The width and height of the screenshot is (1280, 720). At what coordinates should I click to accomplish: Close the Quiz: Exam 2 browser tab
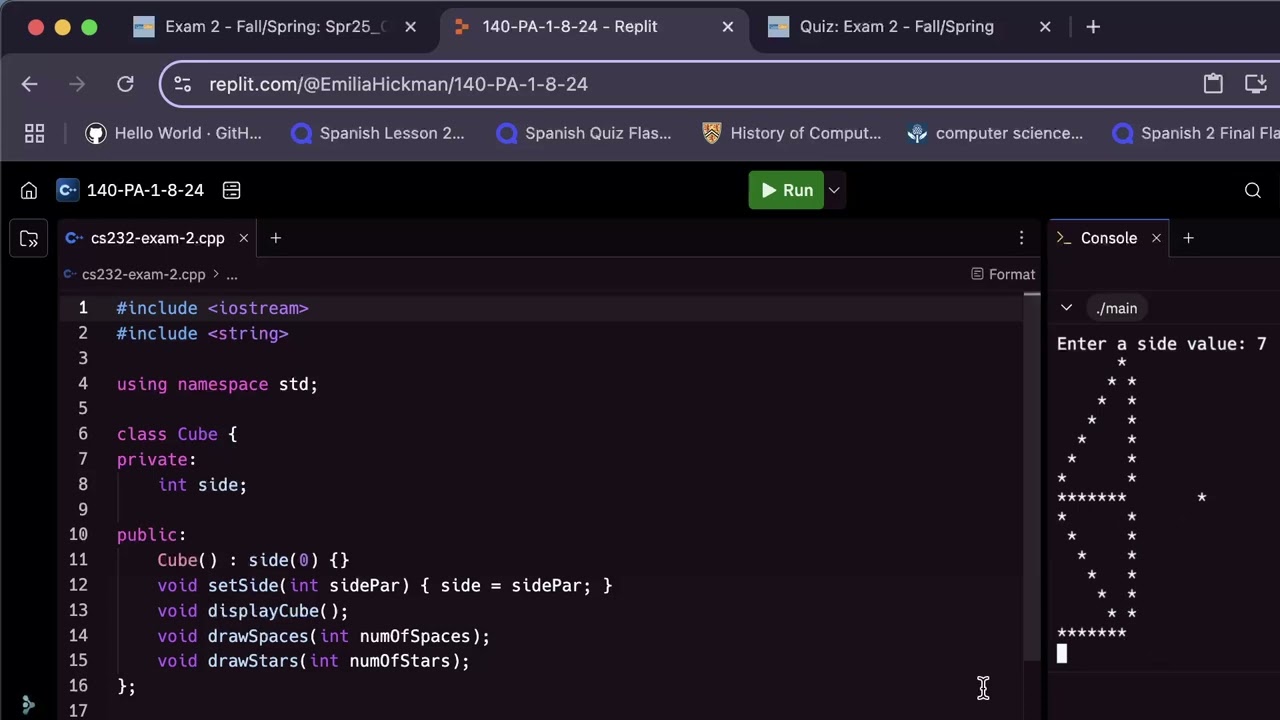pyautogui.click(x=1045, y=27)
